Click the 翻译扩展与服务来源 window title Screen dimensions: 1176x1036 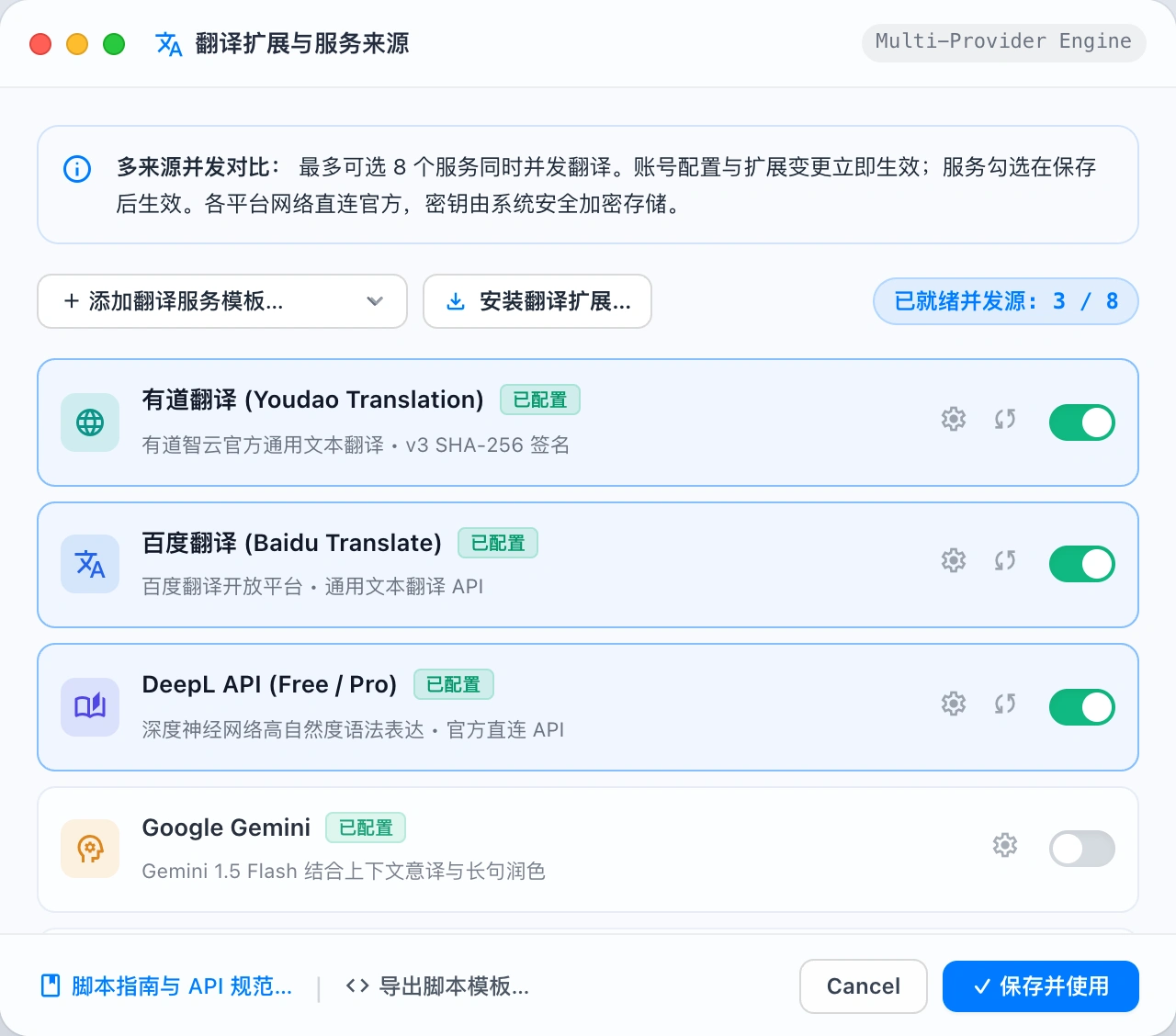click(302, 44)
